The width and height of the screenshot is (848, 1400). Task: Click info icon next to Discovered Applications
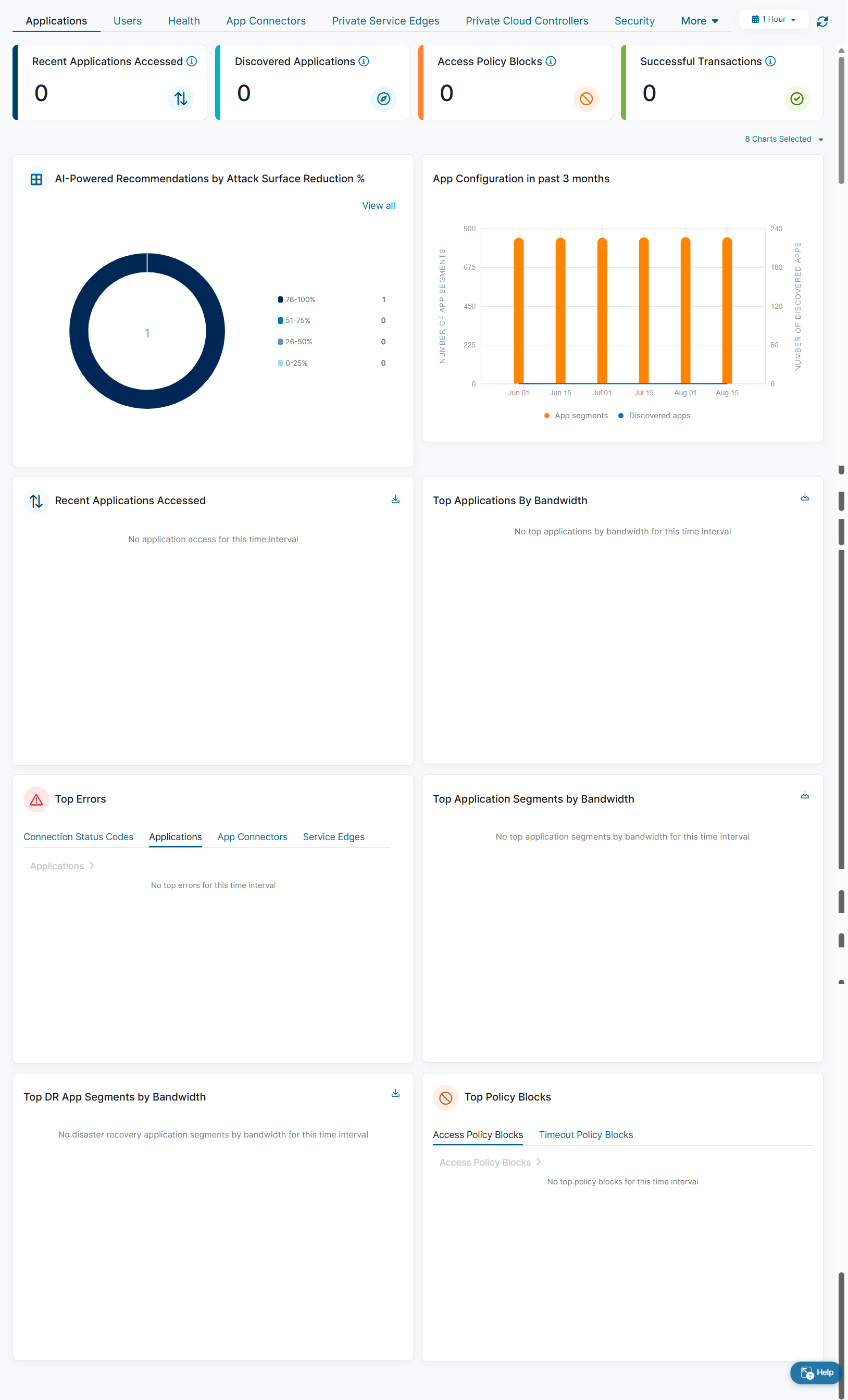(x=364, y=61)
